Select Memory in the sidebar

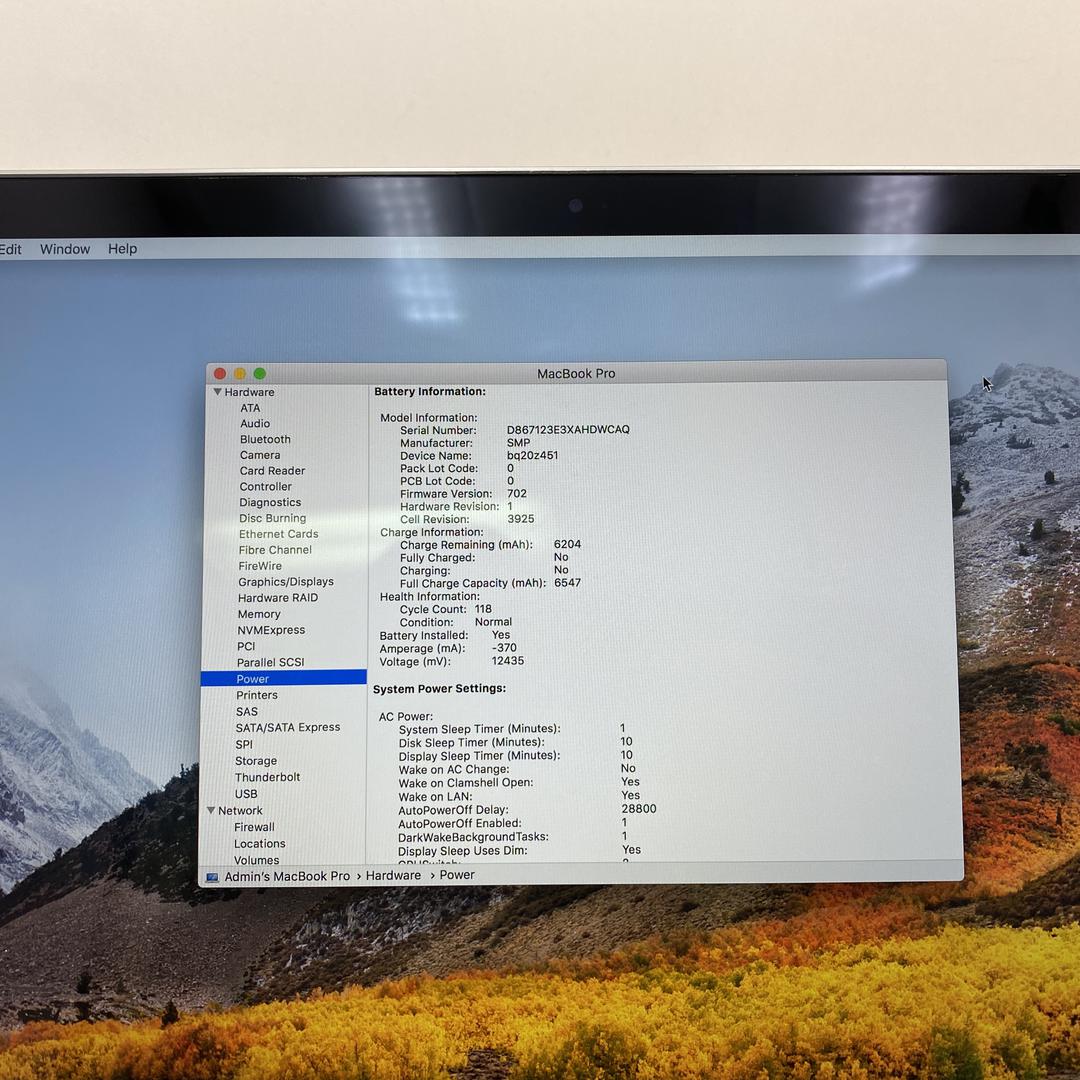pyautogui.click(x=259, y=614)
